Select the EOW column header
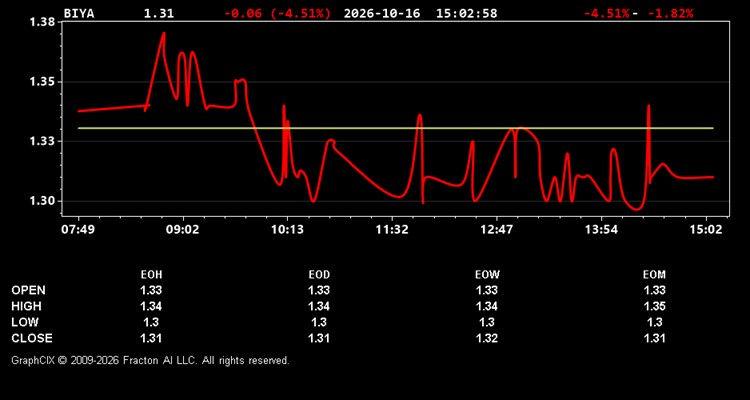Viewport: 750px width, 400px height. pyautogui.click(x=487, y=275)
